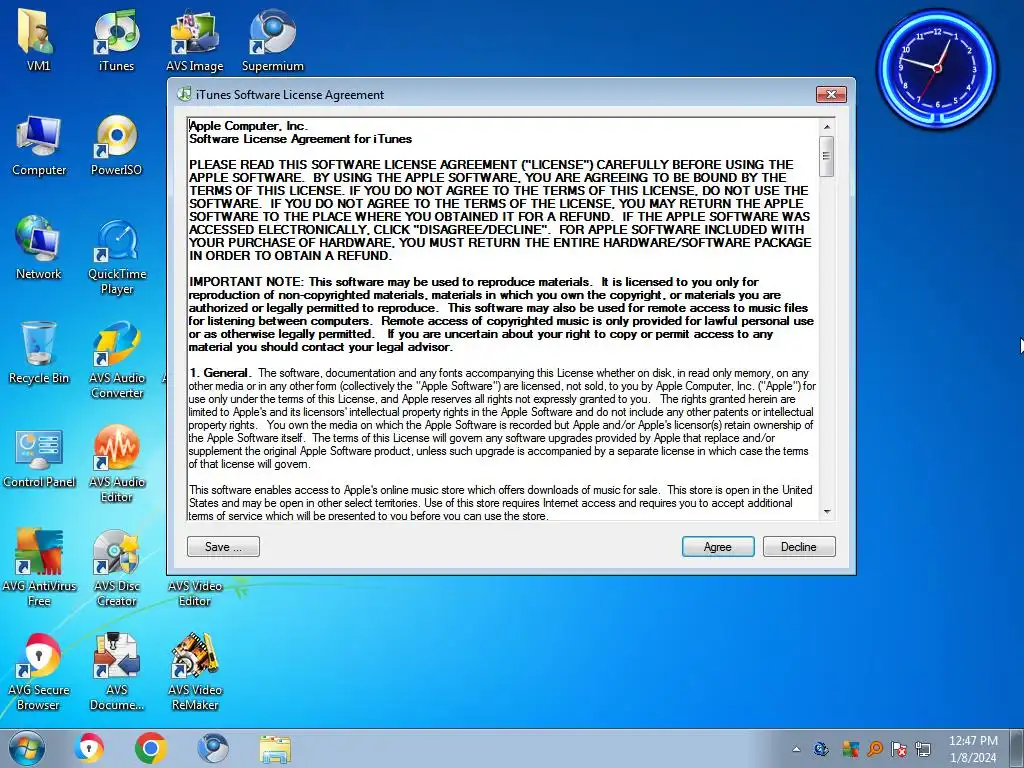Screen dimensions: 1024x768
Task: Click the blue tray icon beside hidden-icons arrow
Action: coord(821,749)
